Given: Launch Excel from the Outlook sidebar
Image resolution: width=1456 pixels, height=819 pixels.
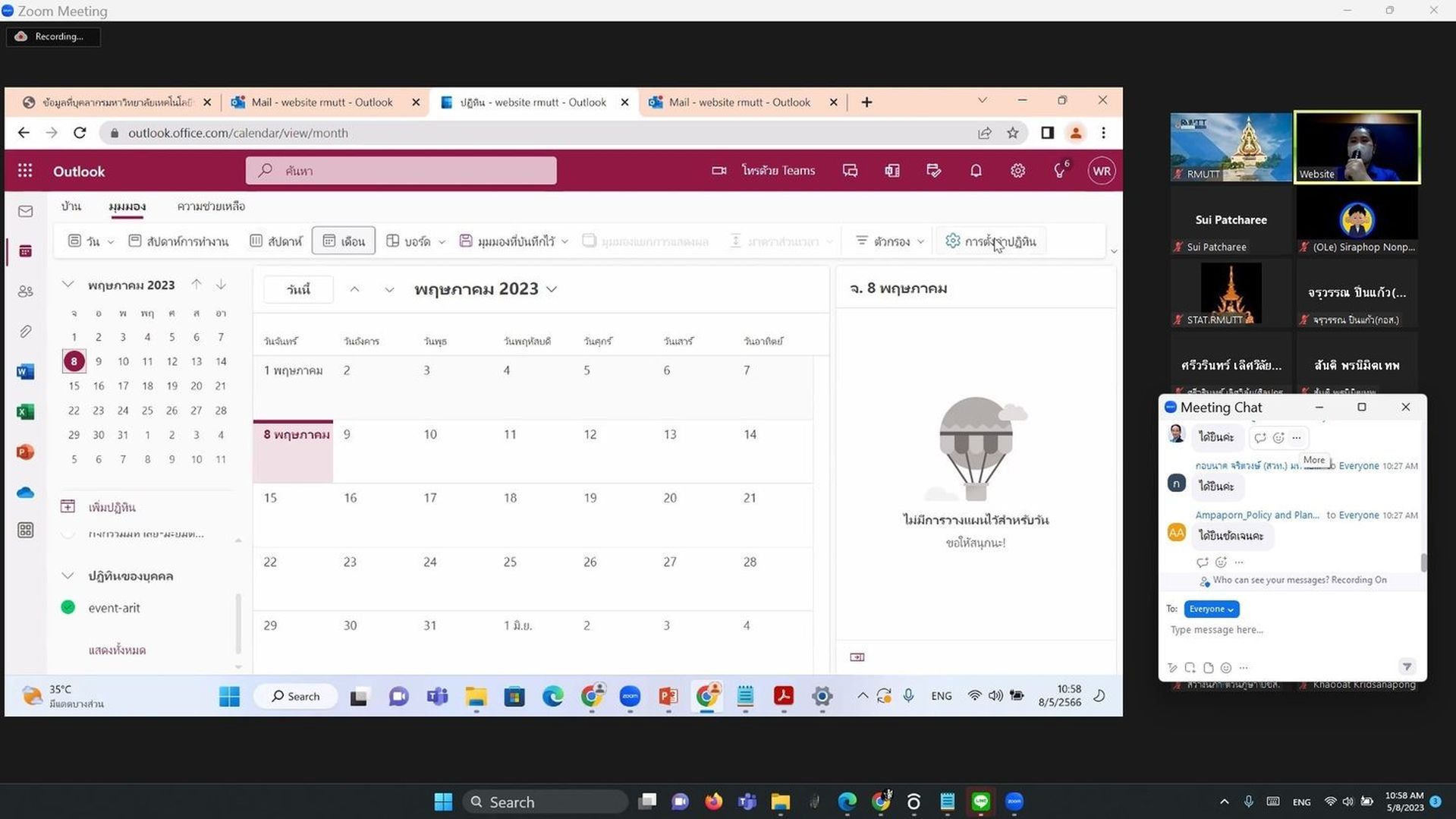Looking at the screenshot, I should (x=25, y=412).
